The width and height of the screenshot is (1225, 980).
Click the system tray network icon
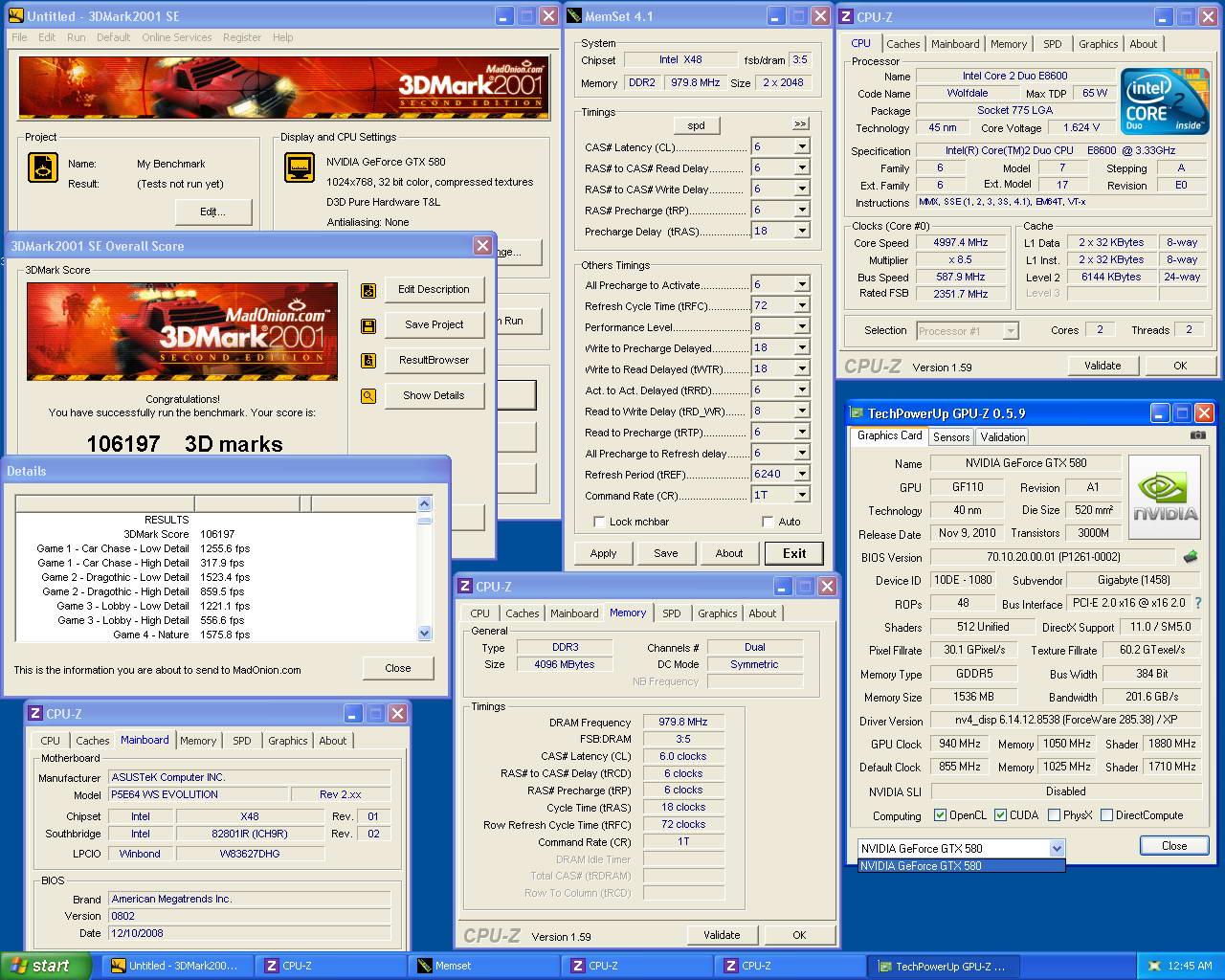1154,966
